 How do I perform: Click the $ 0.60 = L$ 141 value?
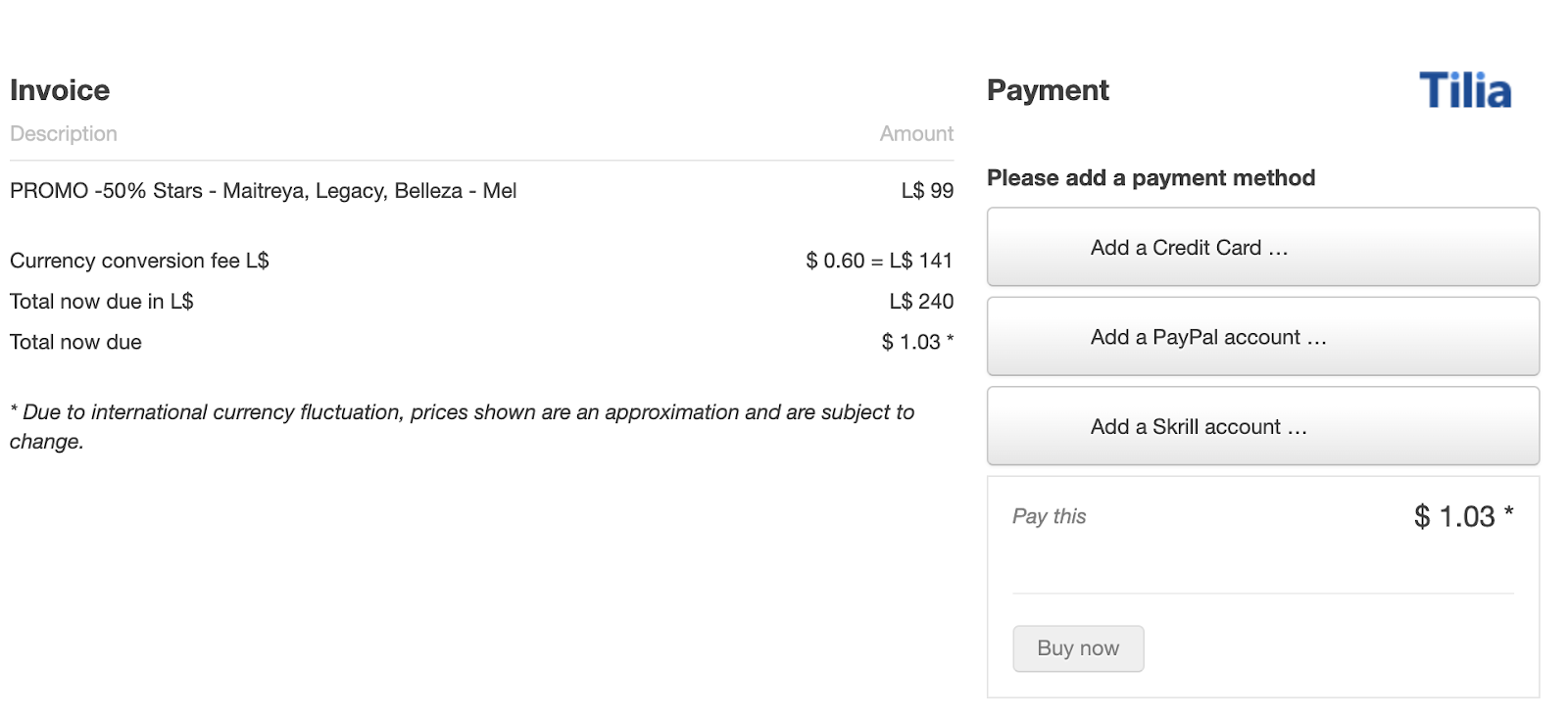tap(879, 261)
